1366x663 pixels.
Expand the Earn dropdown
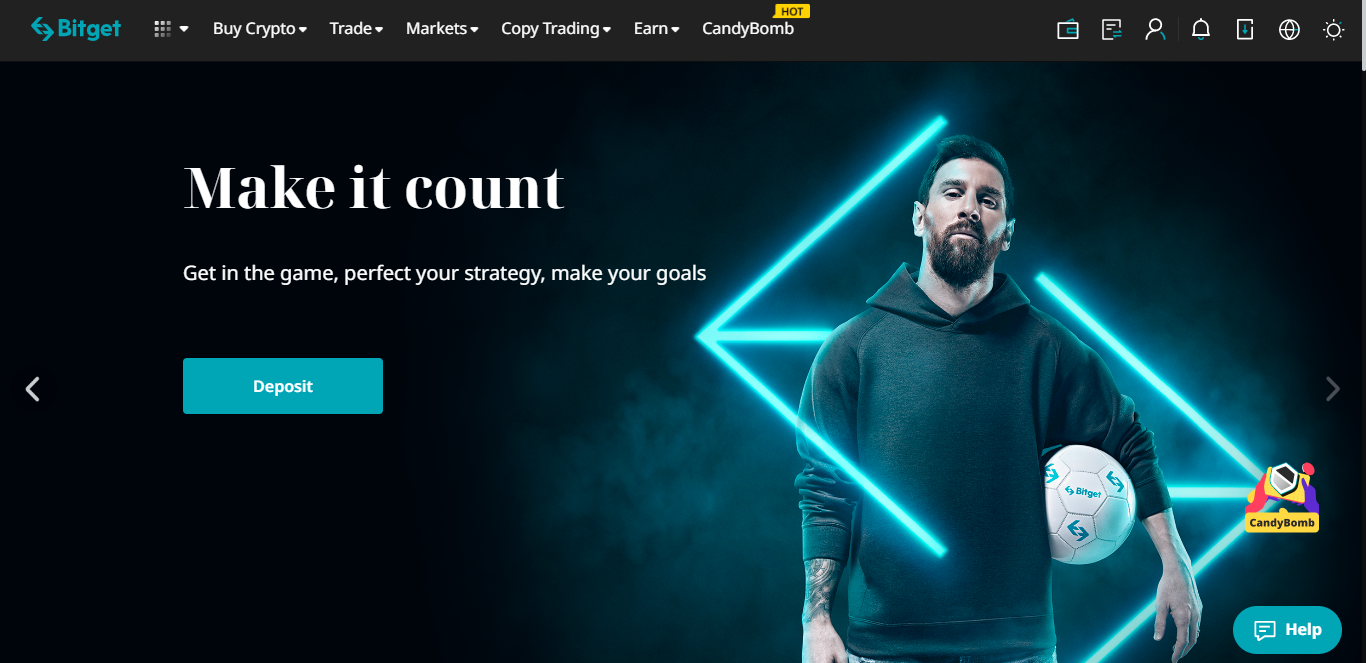pyautogui.click(x=656, y=29)
